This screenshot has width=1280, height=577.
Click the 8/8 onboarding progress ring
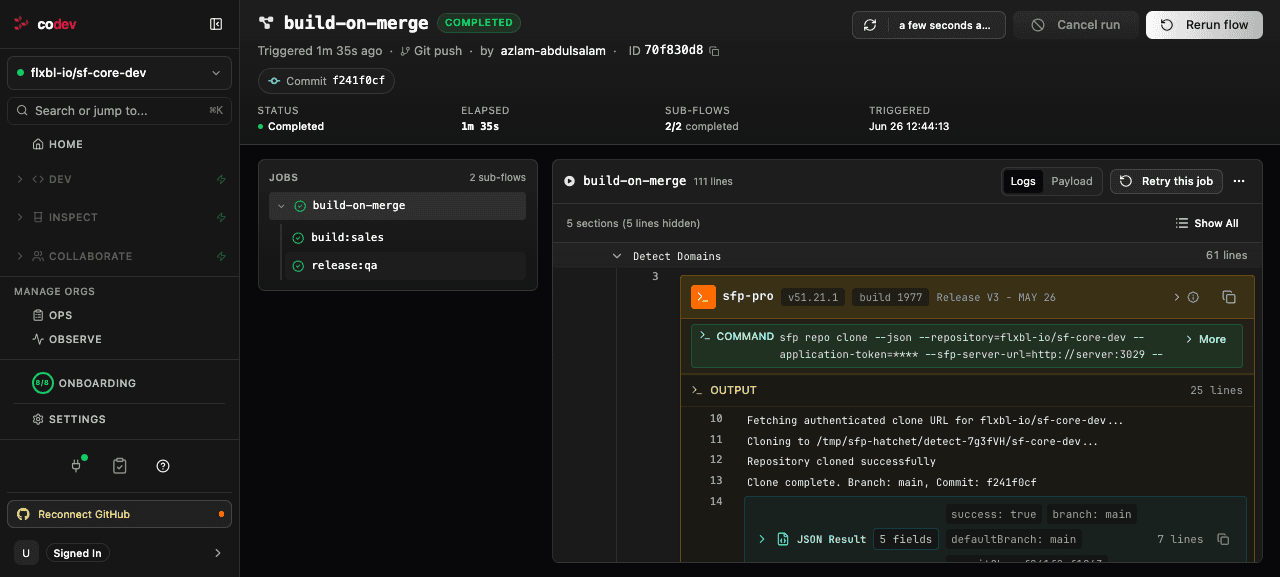click(42, 383)
